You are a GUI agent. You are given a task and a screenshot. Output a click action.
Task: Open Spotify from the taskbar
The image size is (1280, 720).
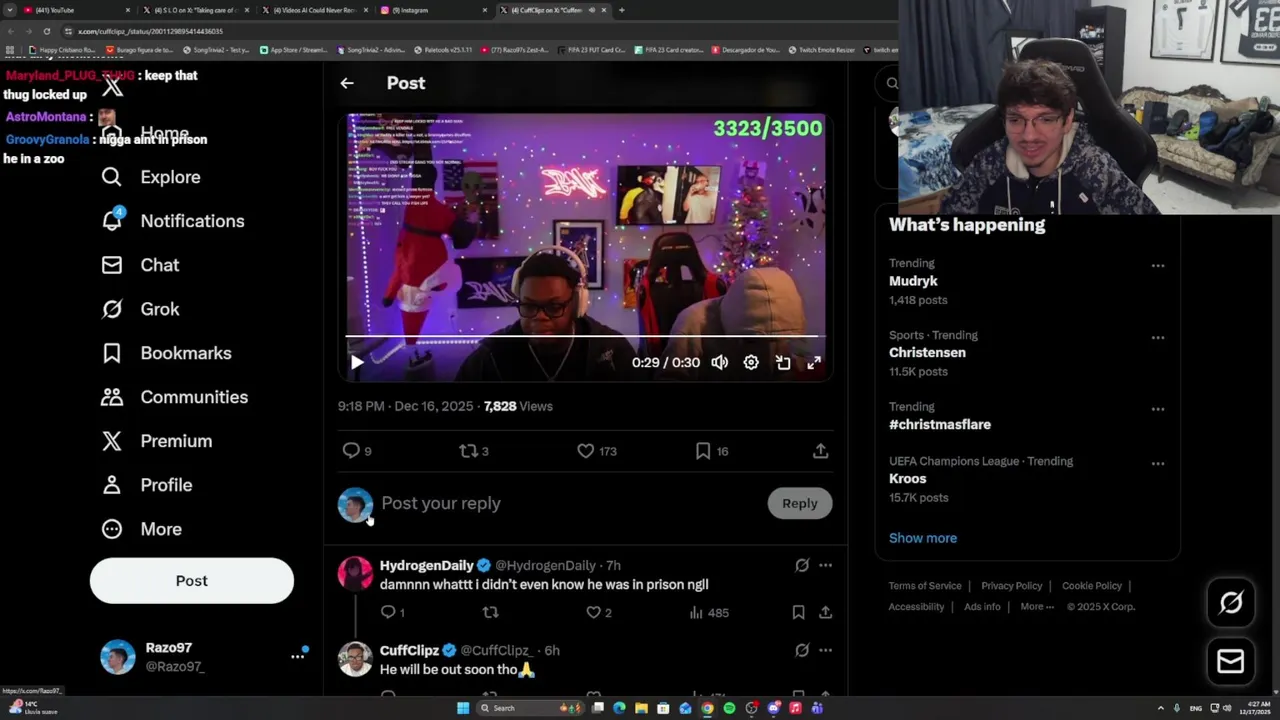click(x=729, y=708)
